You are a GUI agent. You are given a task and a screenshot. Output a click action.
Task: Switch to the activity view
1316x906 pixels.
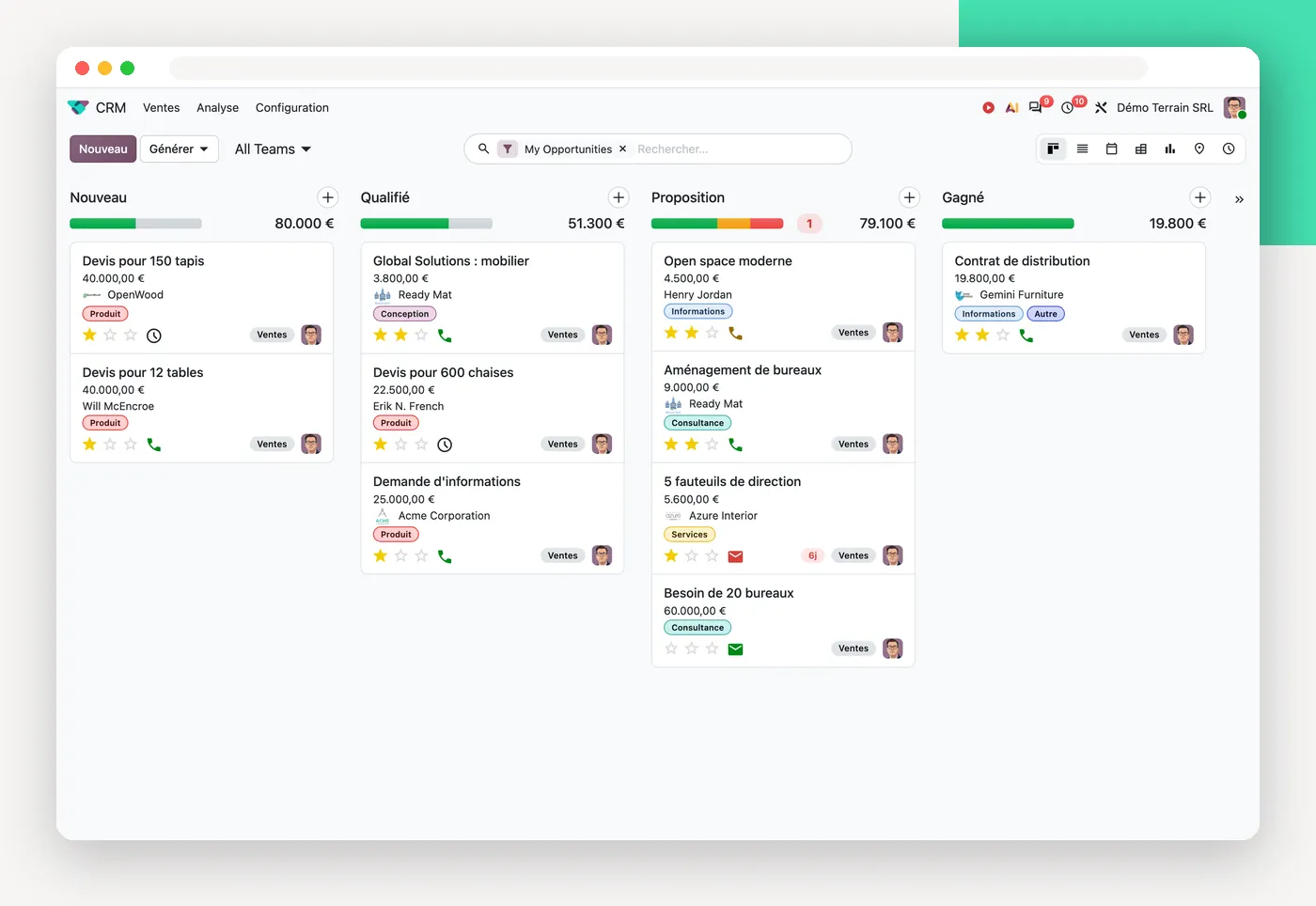coord(1229,148)
